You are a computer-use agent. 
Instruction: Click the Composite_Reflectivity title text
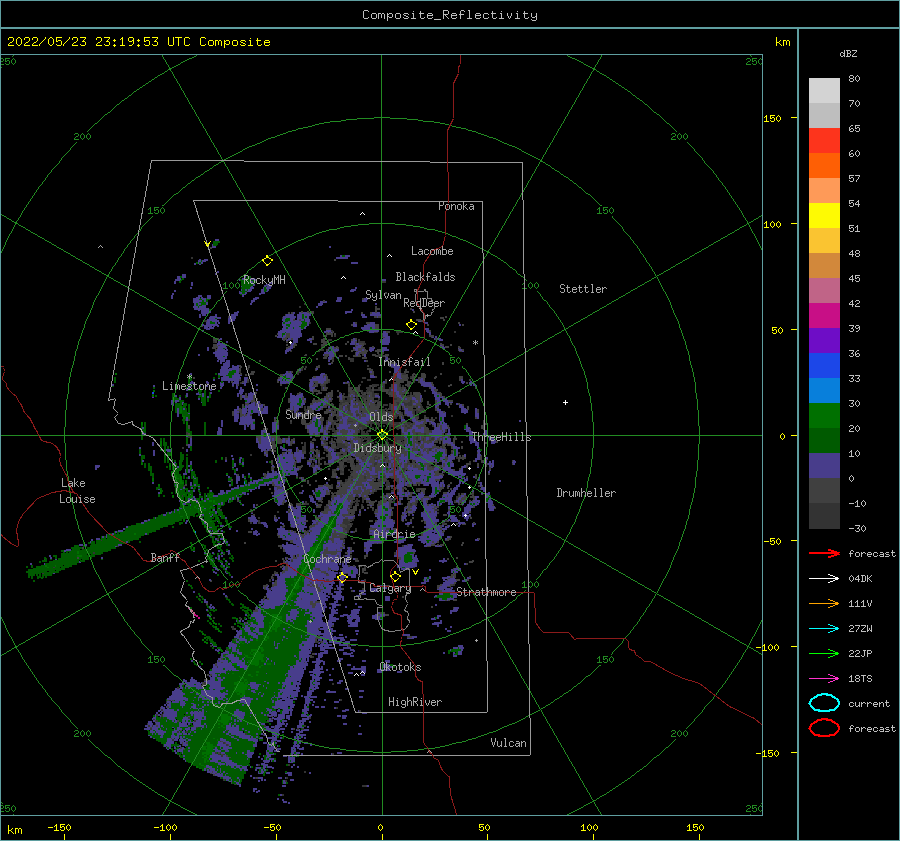coord(450,15)
